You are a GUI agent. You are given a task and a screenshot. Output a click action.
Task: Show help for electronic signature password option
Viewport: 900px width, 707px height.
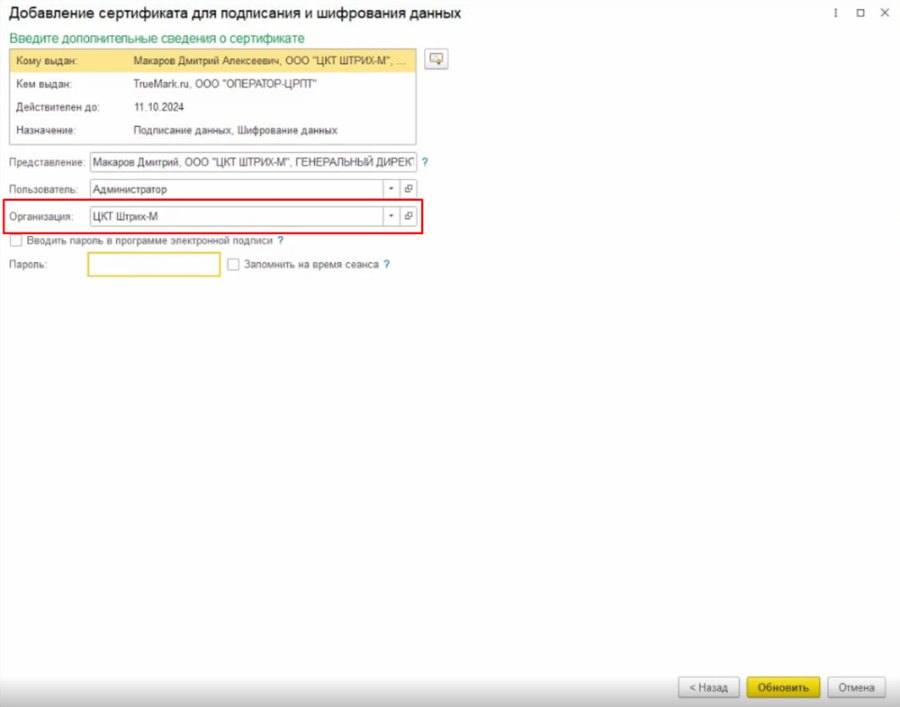click(x=280, y=240)
